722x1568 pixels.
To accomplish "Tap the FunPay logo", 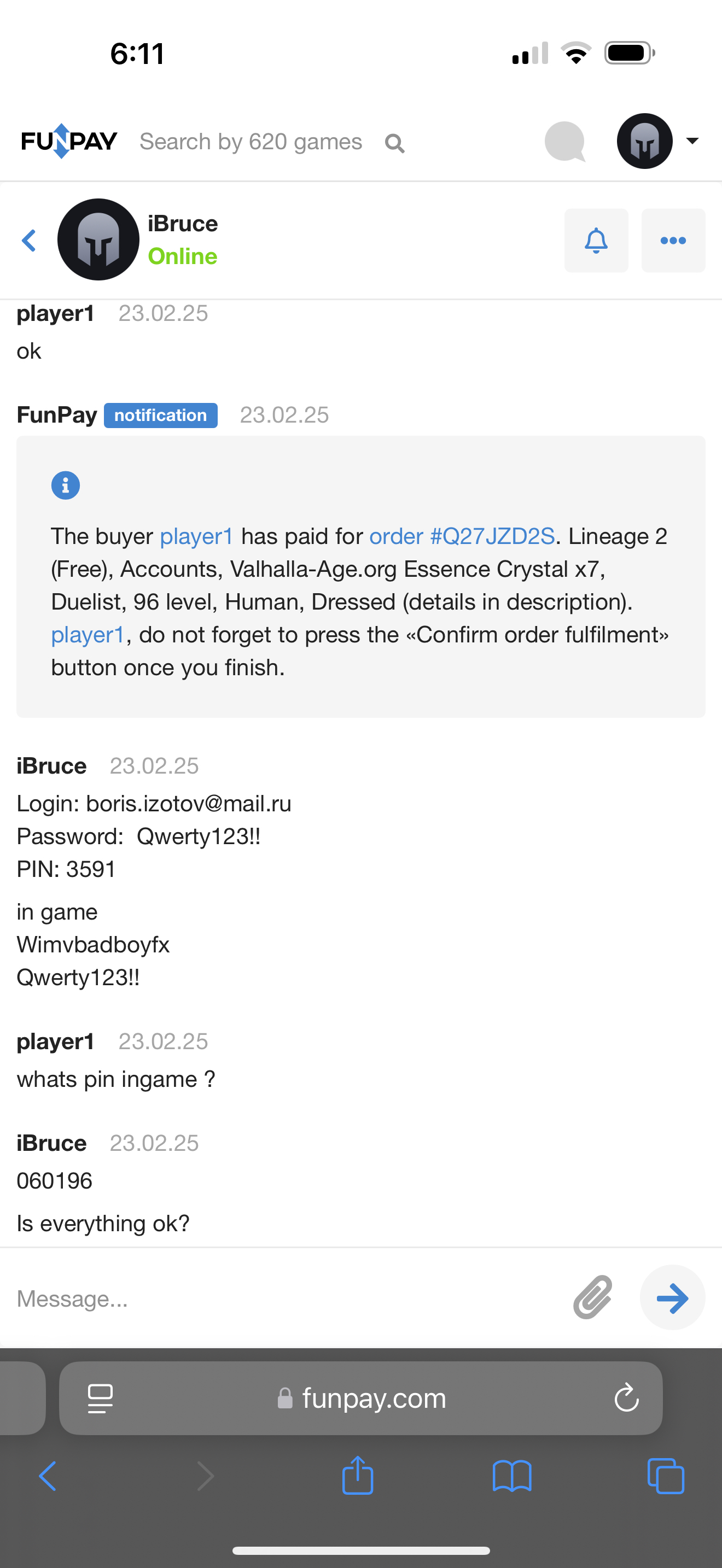I will coord(69,141).
